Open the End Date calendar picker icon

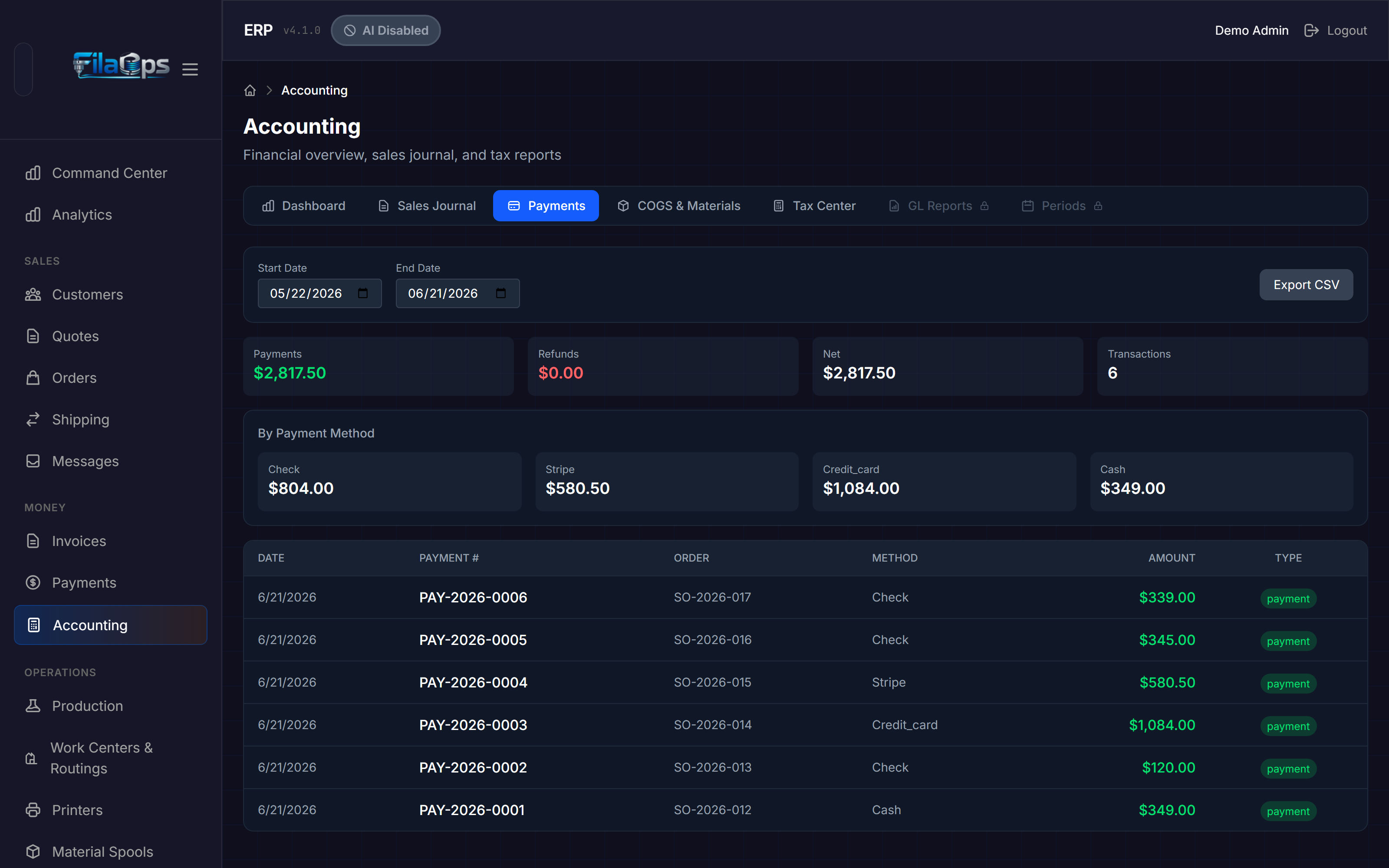click(x=501, y=293)
